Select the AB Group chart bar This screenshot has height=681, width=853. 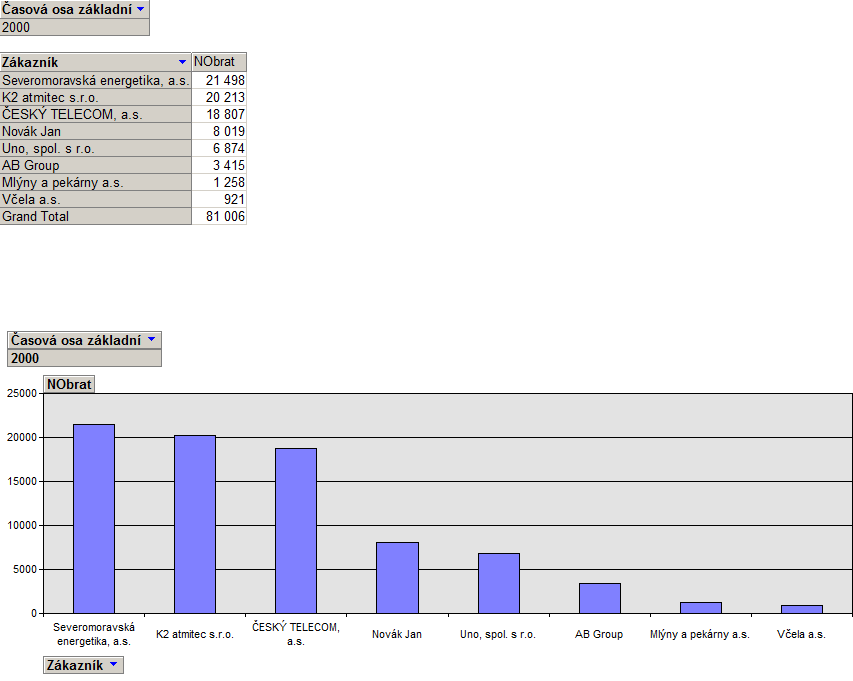[600, 598]
